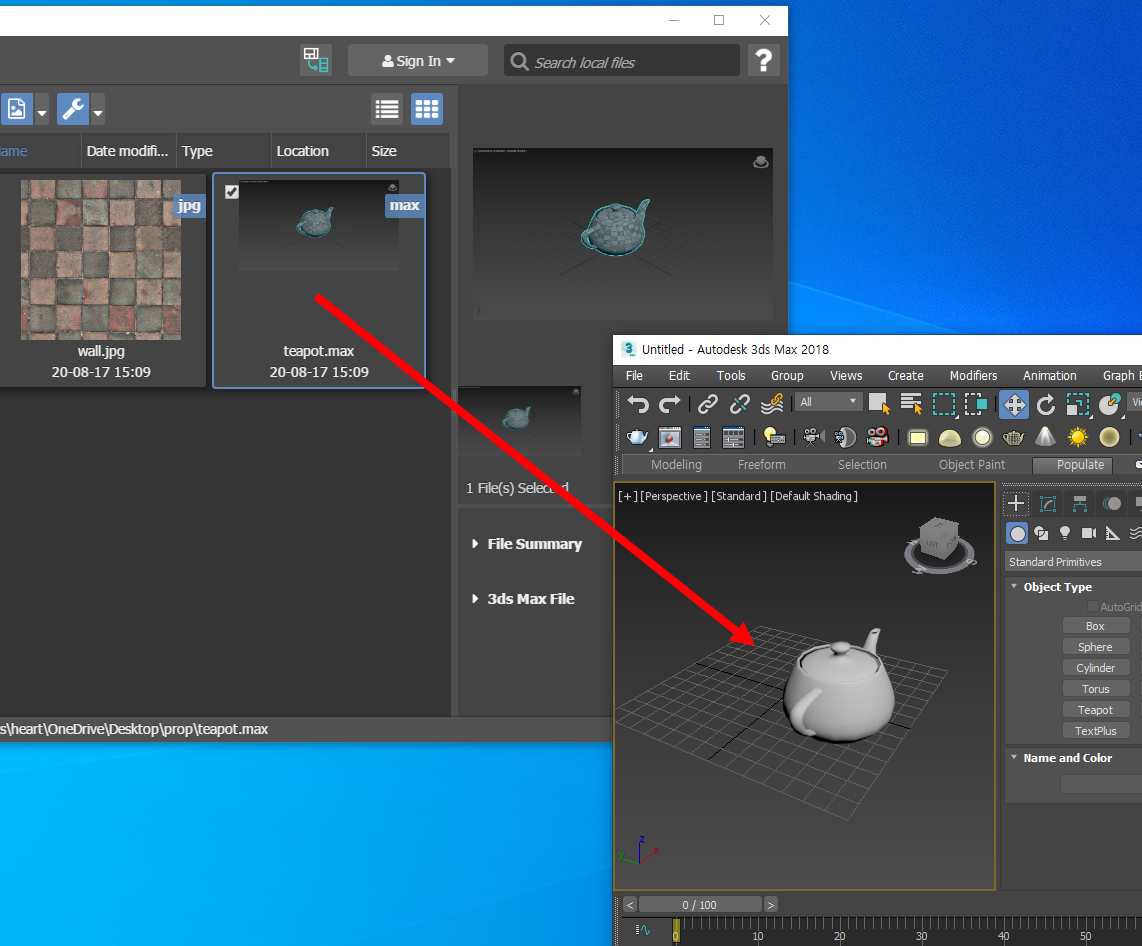
Task: Open the Hierarchy panel tab
Action: (x=1079, y=503)
